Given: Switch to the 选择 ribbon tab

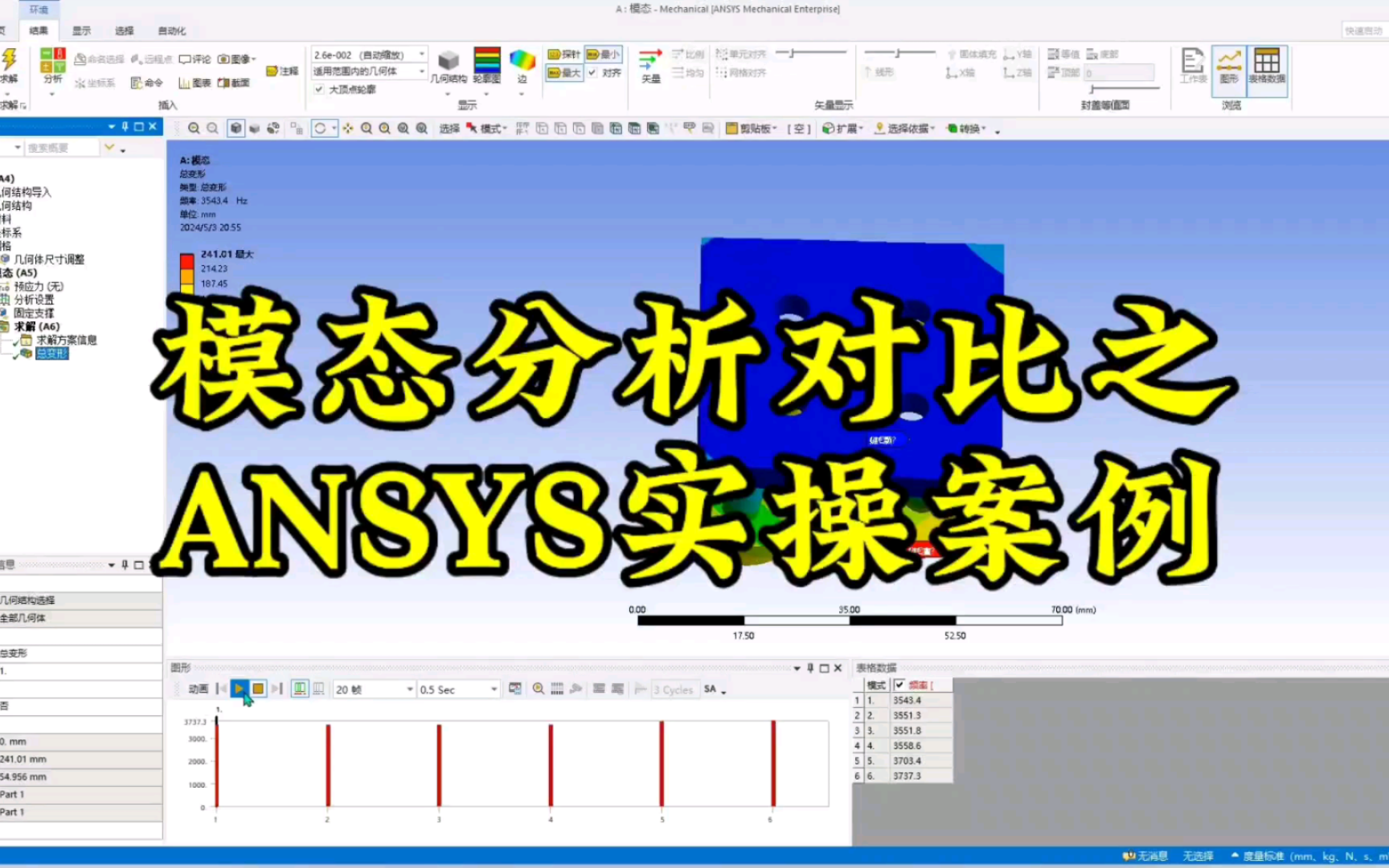Looking at the screenshot, I should [124, 31].
